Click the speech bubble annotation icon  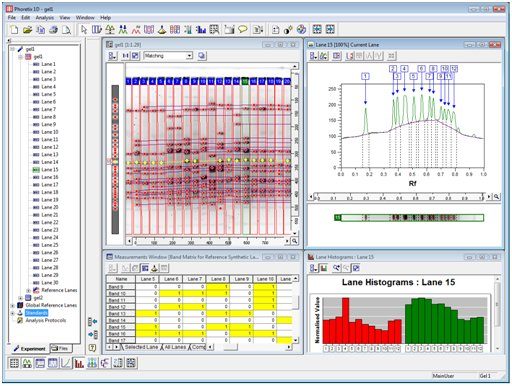(243, 29)
